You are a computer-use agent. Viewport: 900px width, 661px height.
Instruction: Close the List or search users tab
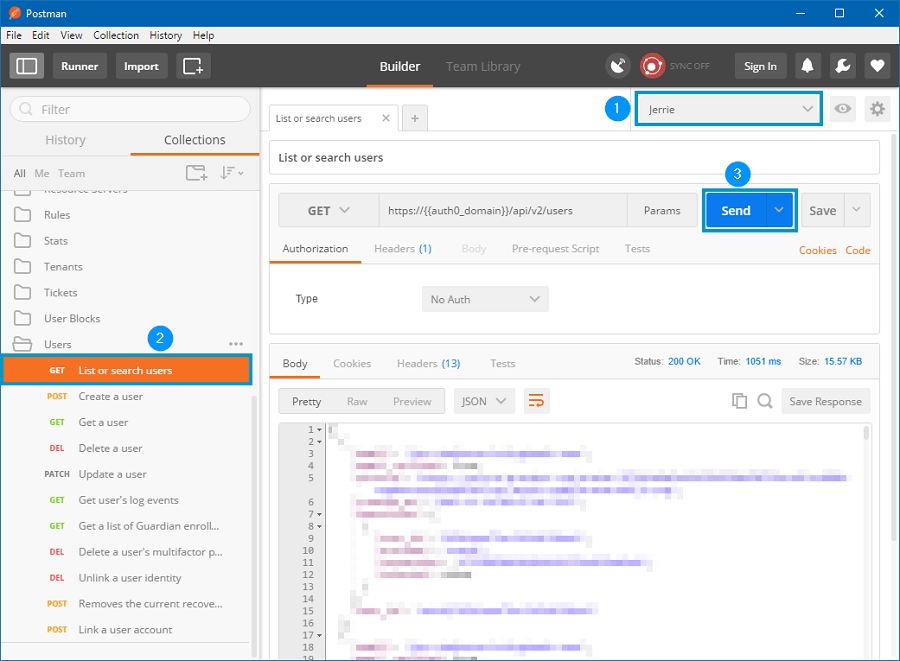point(386,118)
